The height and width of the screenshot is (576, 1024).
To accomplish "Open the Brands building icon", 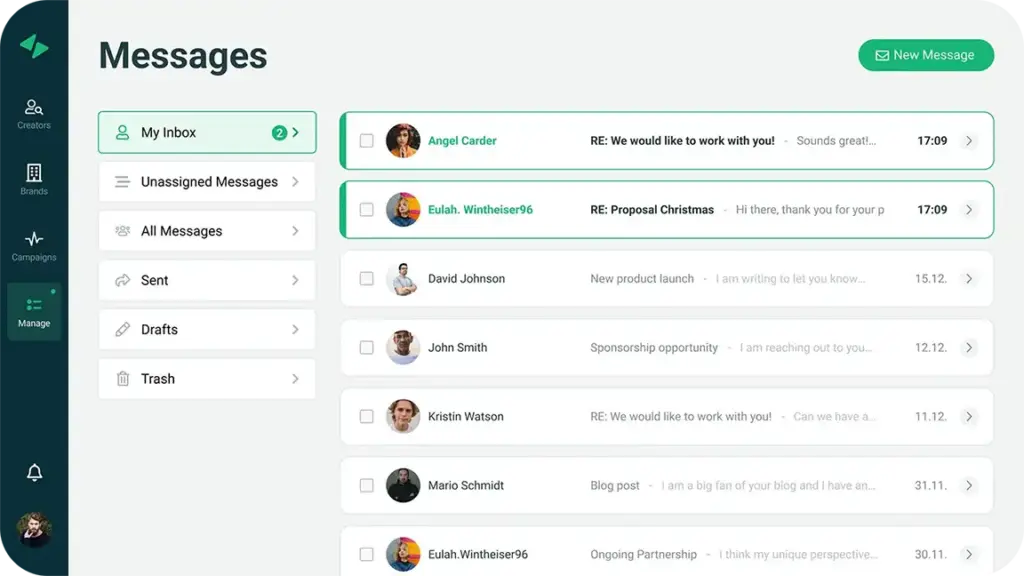I will 34,173.
